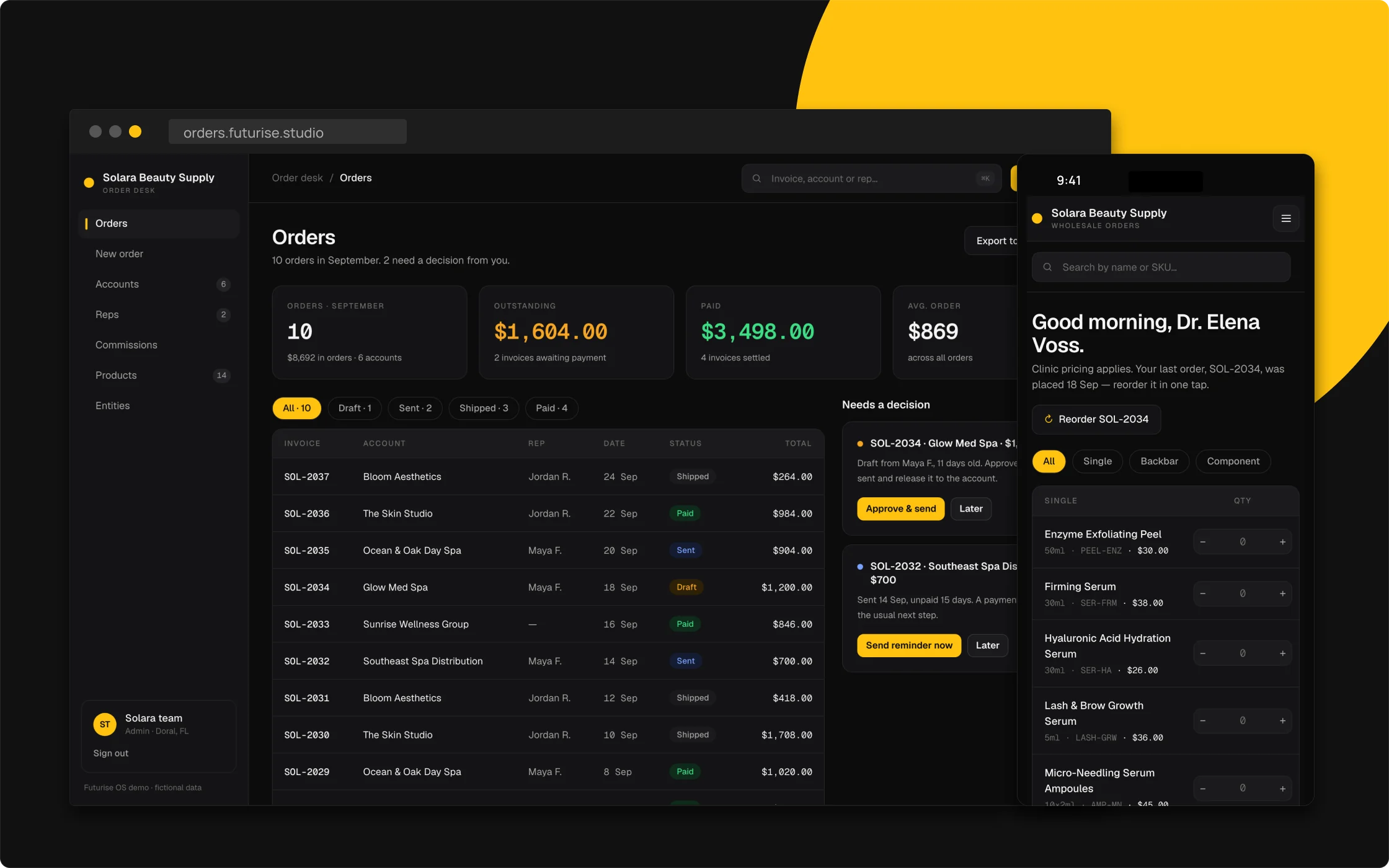
Task: Click the browser address bar orders.futurise.studio
Action: click(288, 132)
